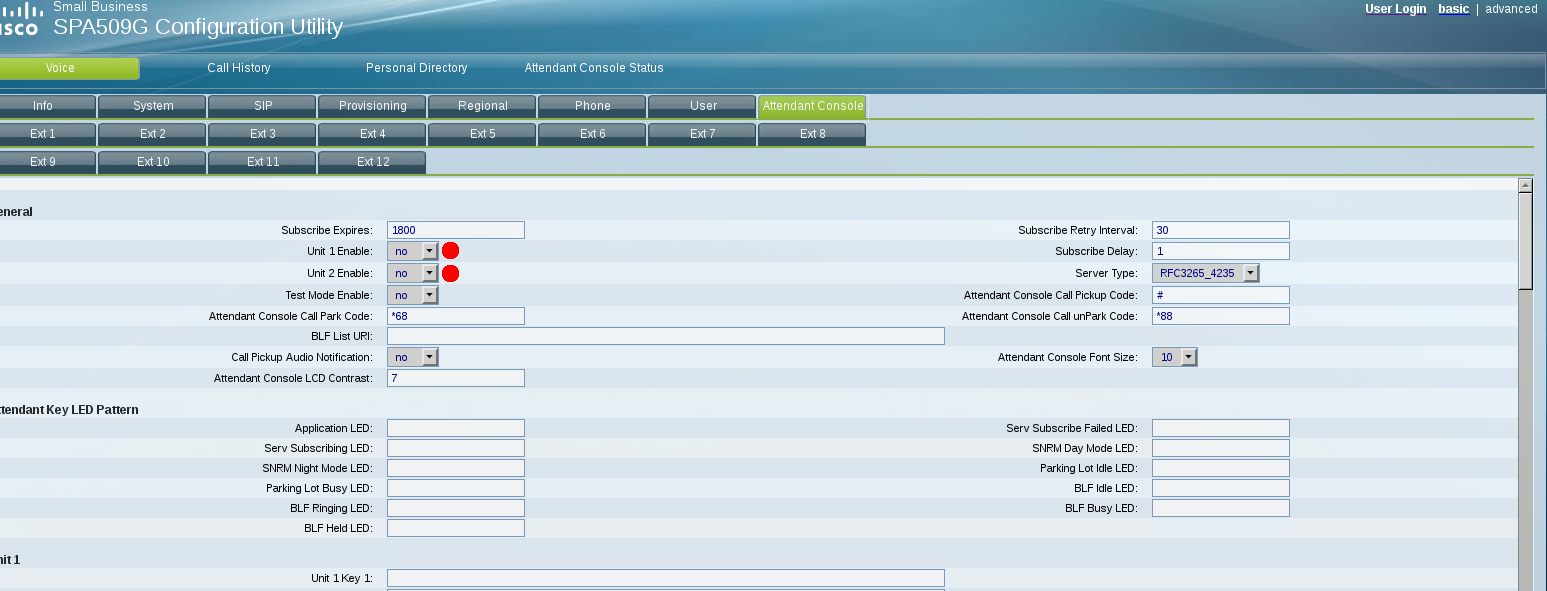Click the User Login link

pyautogui.click(x=1395, y=9)
